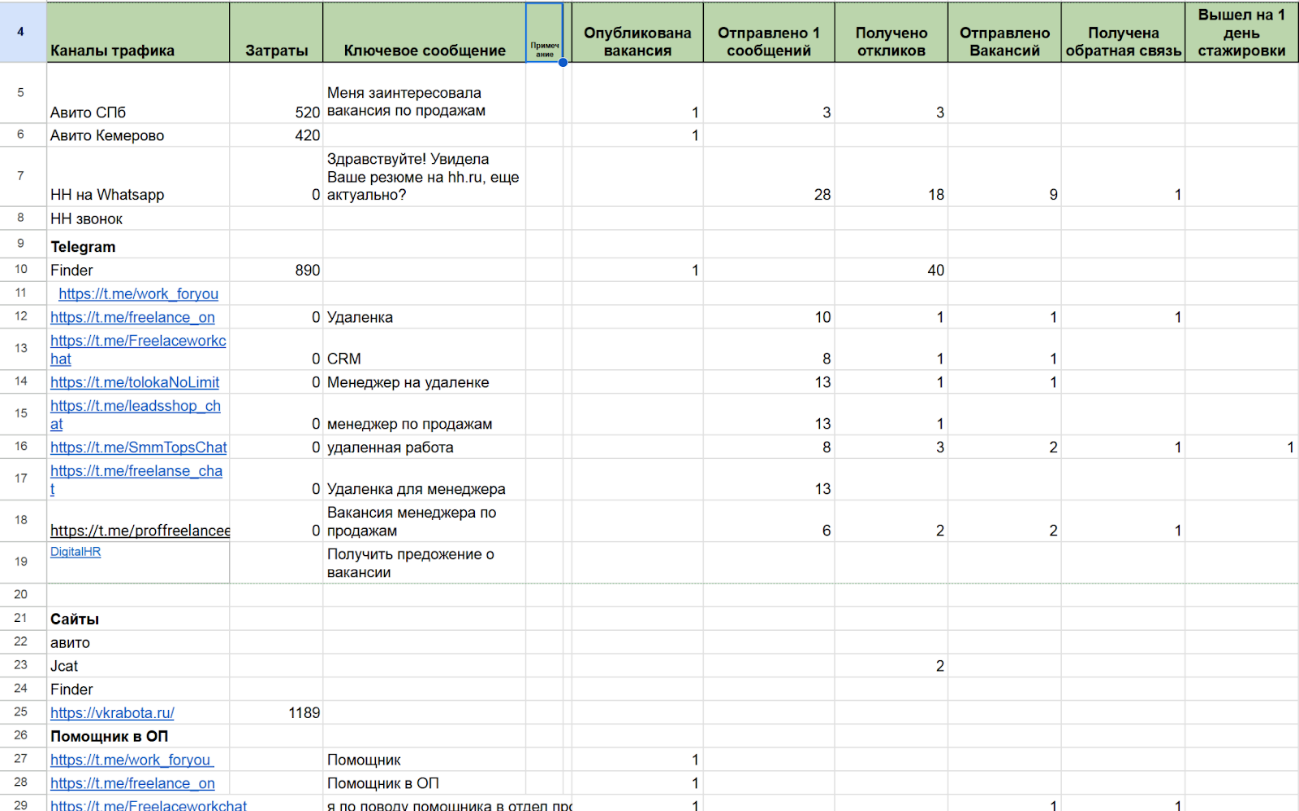Open the https://t.me/Freelaceworkchat link in row 13

(x=139, y=350)
